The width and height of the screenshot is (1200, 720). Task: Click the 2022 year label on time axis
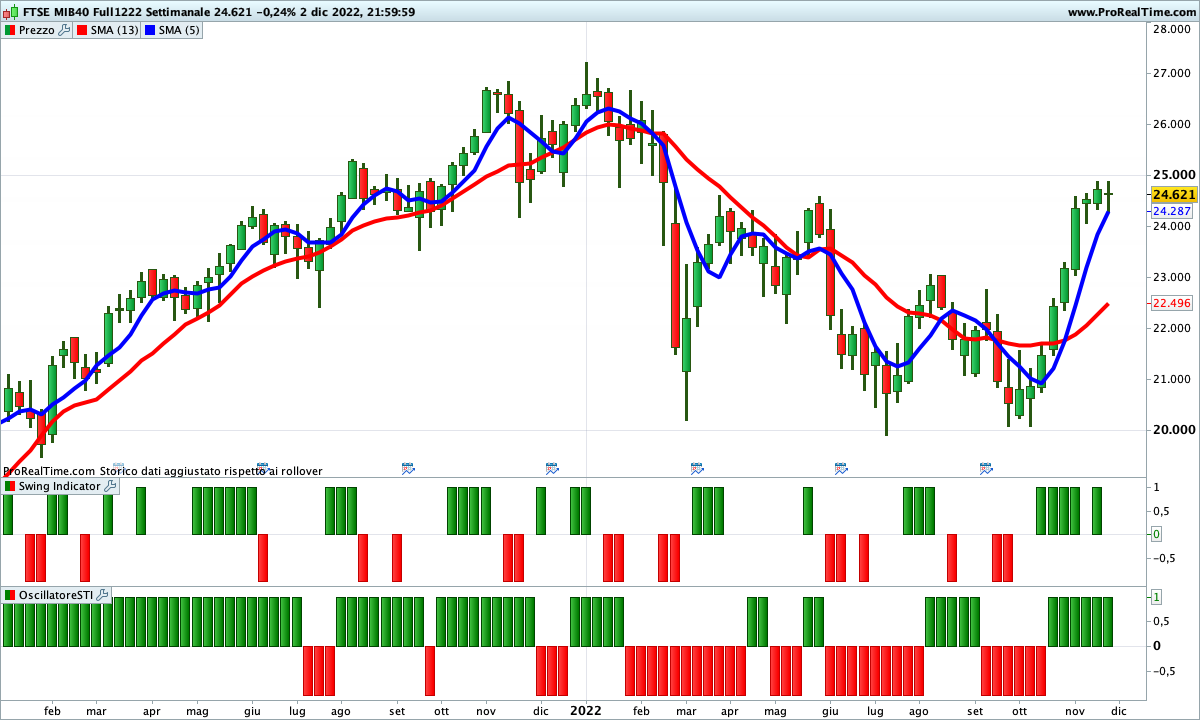pos(585,710)
